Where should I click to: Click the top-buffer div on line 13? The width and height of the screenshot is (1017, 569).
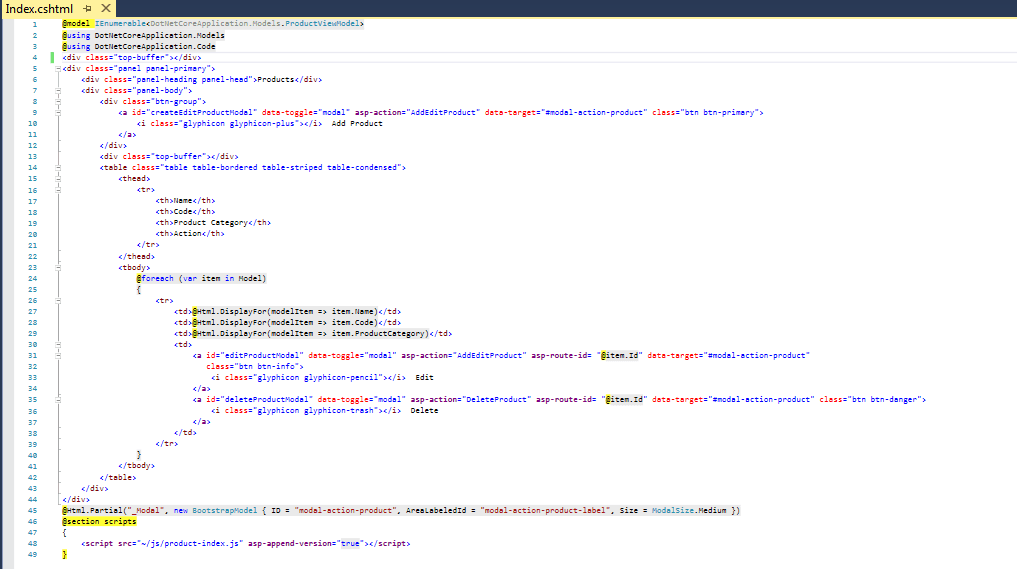pos(169,156)
